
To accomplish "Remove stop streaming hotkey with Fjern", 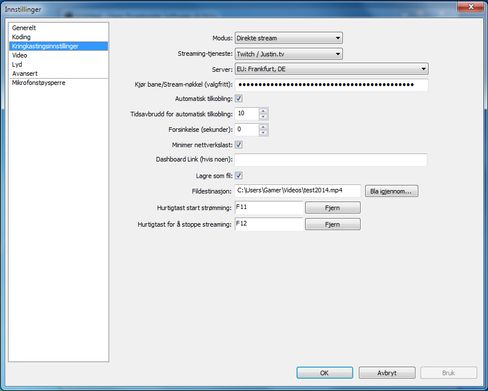I will 333,224.
